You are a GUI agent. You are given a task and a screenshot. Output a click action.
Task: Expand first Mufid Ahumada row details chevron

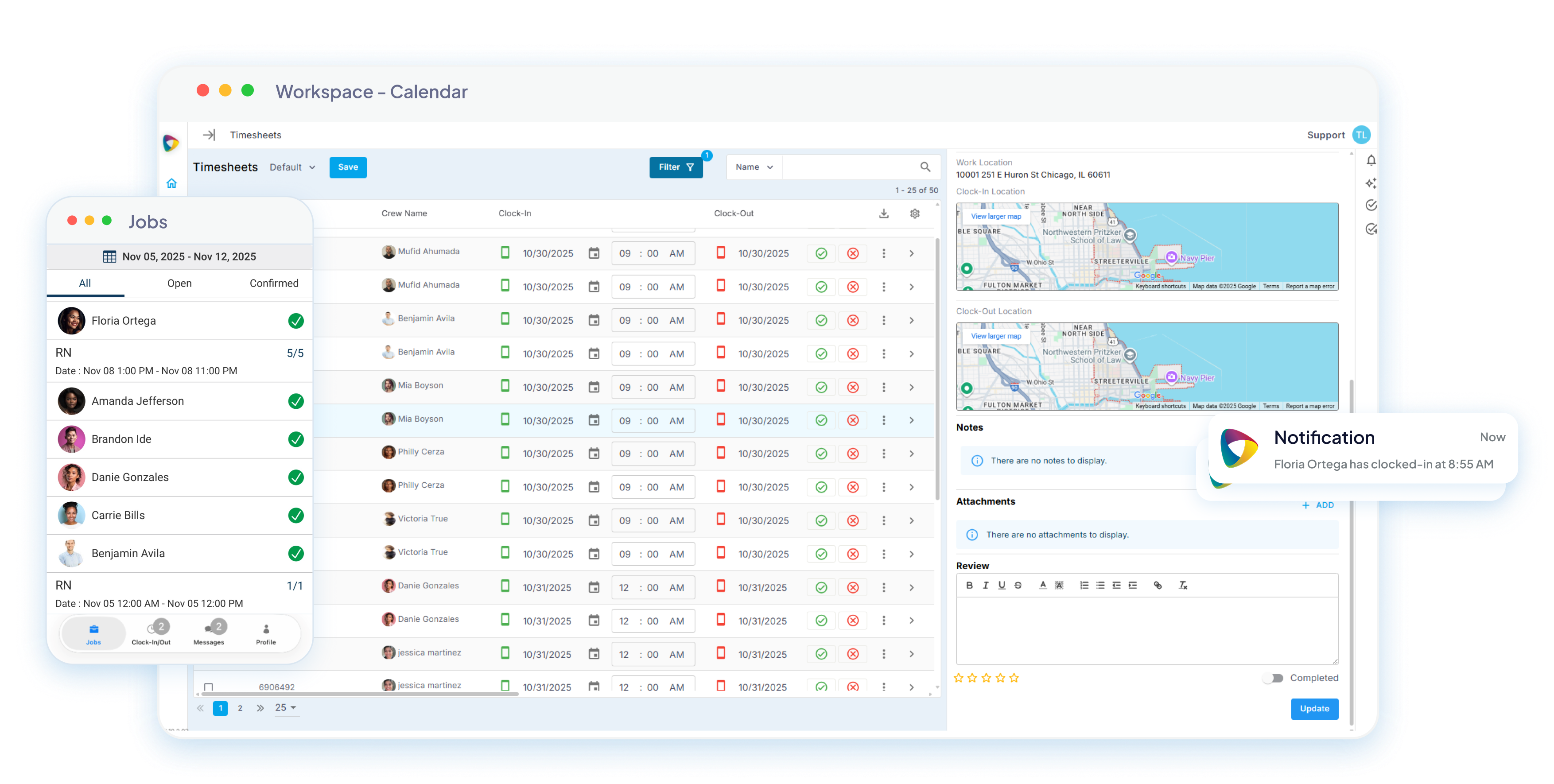tap(912, 253)
